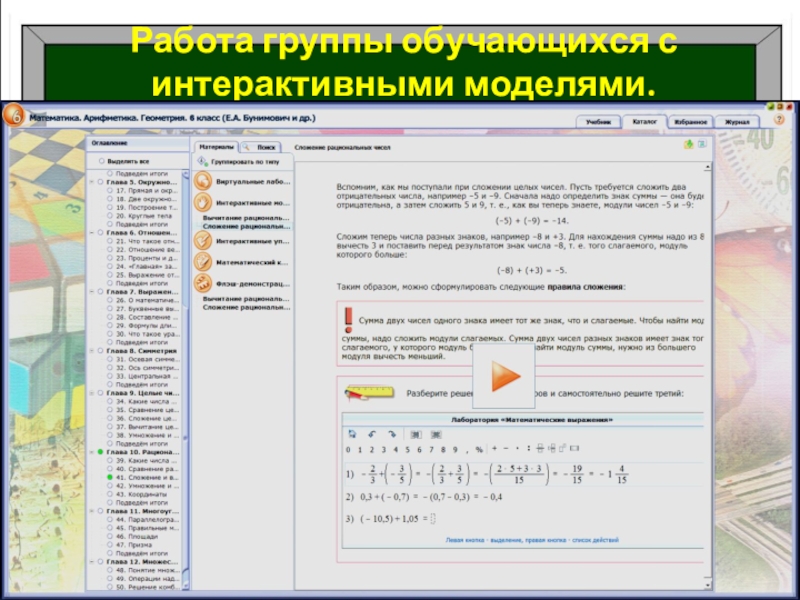The width and height of the screenshot is (800, 600).
Task: Click the green export icon above the content
Action: (688, 144)
